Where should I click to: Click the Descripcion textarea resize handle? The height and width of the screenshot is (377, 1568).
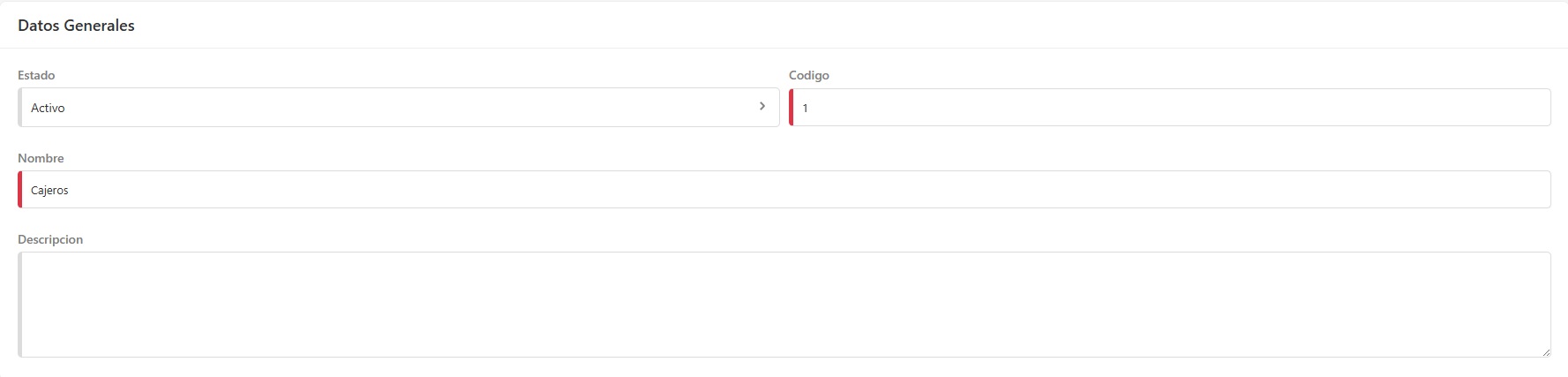pos(1545,352)
